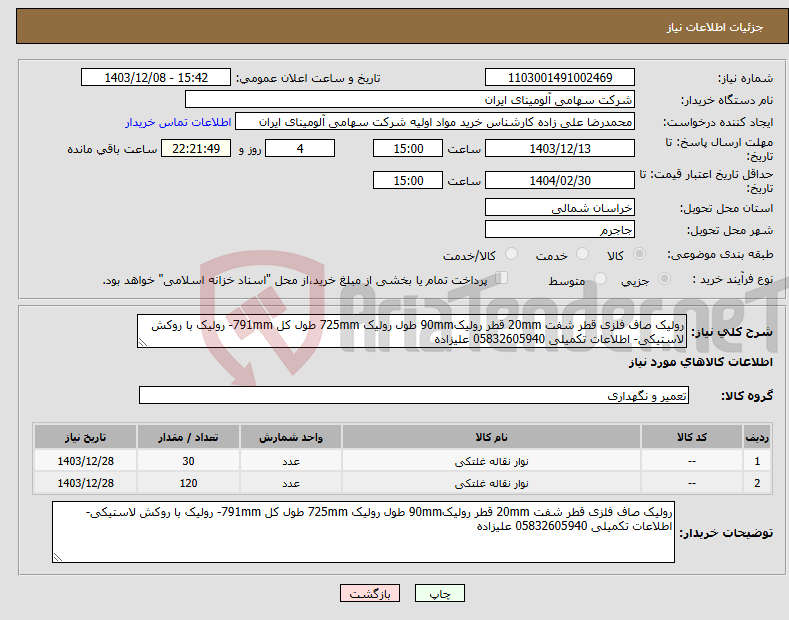
Task: Click quantity cell showing 30
Action: click(188, 461)
